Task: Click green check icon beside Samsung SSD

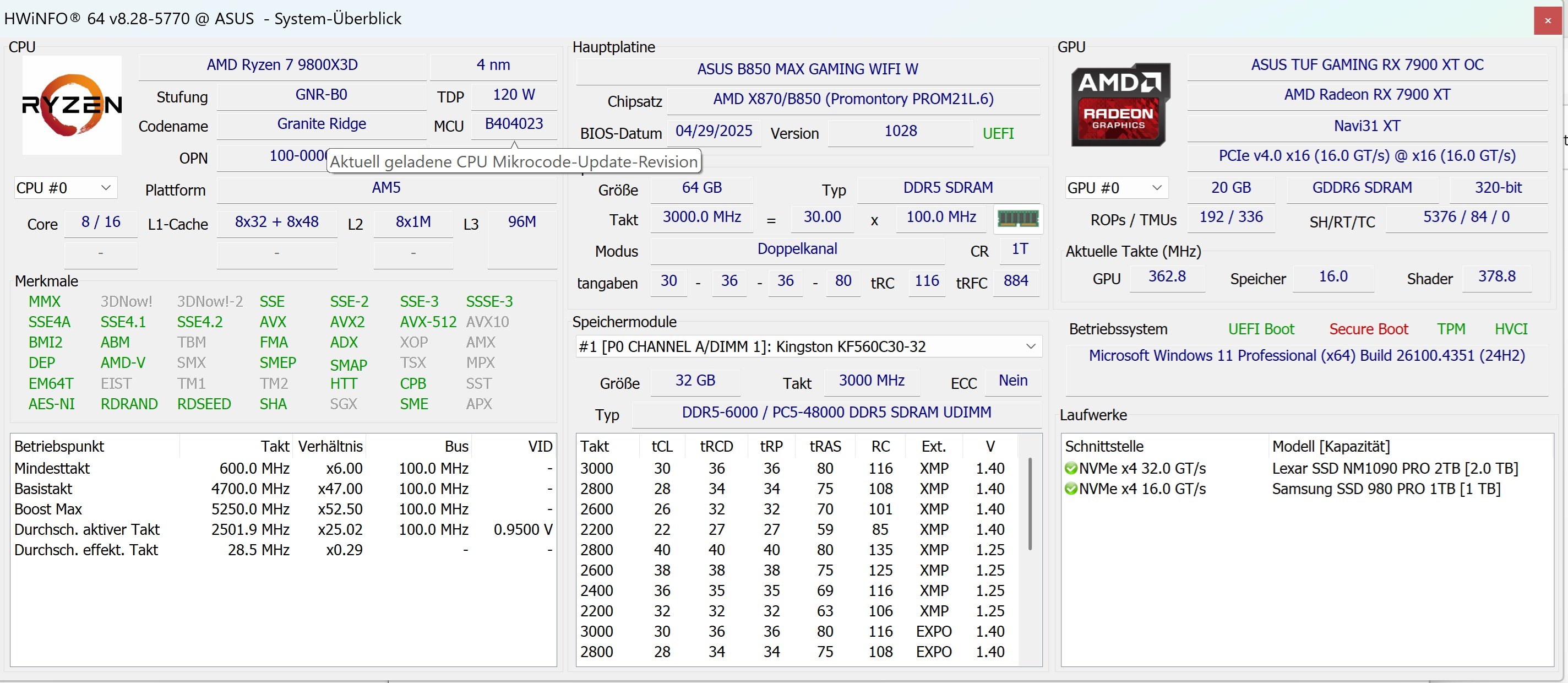Action: click(x=1071, y=489)
